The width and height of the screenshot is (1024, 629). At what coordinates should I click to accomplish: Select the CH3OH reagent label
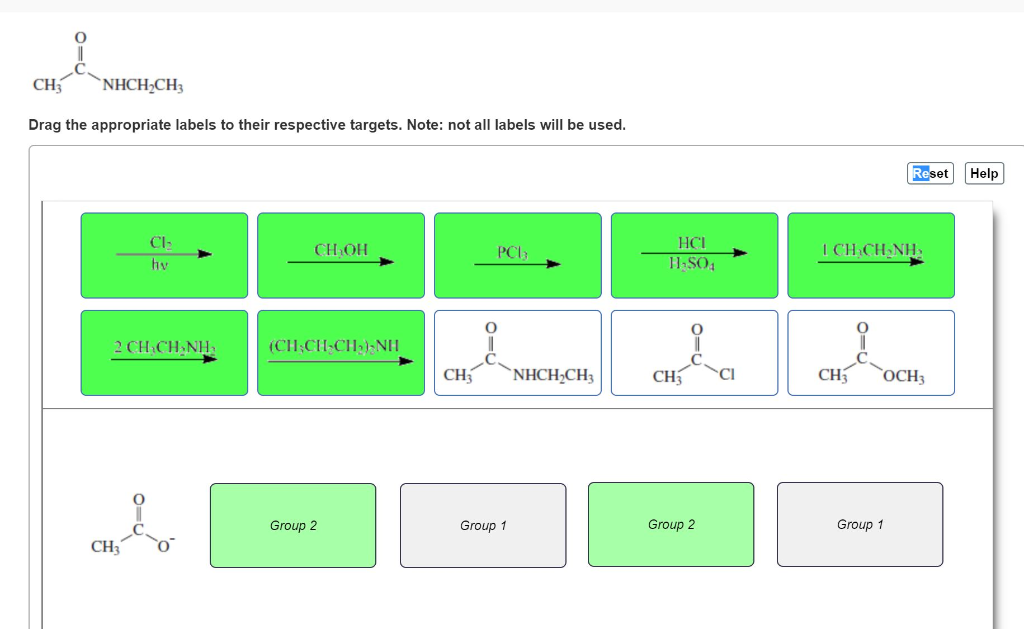[x=340, y=254]
